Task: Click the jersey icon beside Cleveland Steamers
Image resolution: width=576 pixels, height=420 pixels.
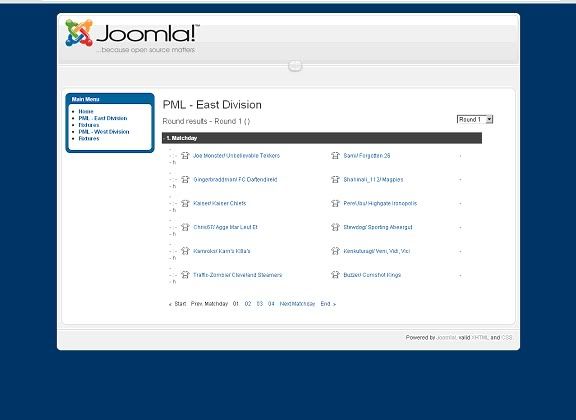Action: [x=185, y=275]
